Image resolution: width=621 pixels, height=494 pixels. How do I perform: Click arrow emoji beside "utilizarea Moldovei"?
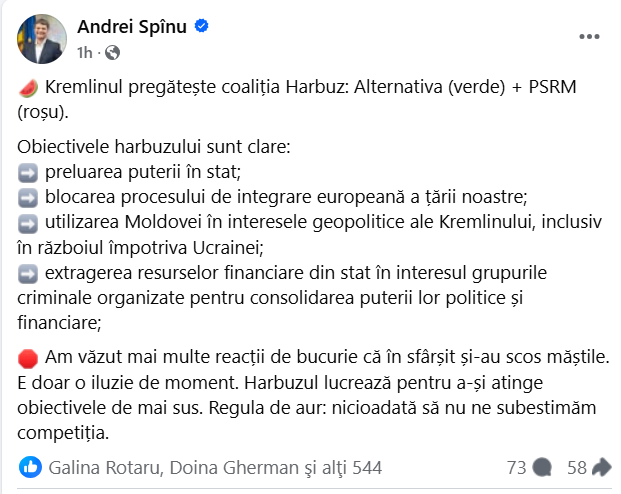[x=28, y=221]
